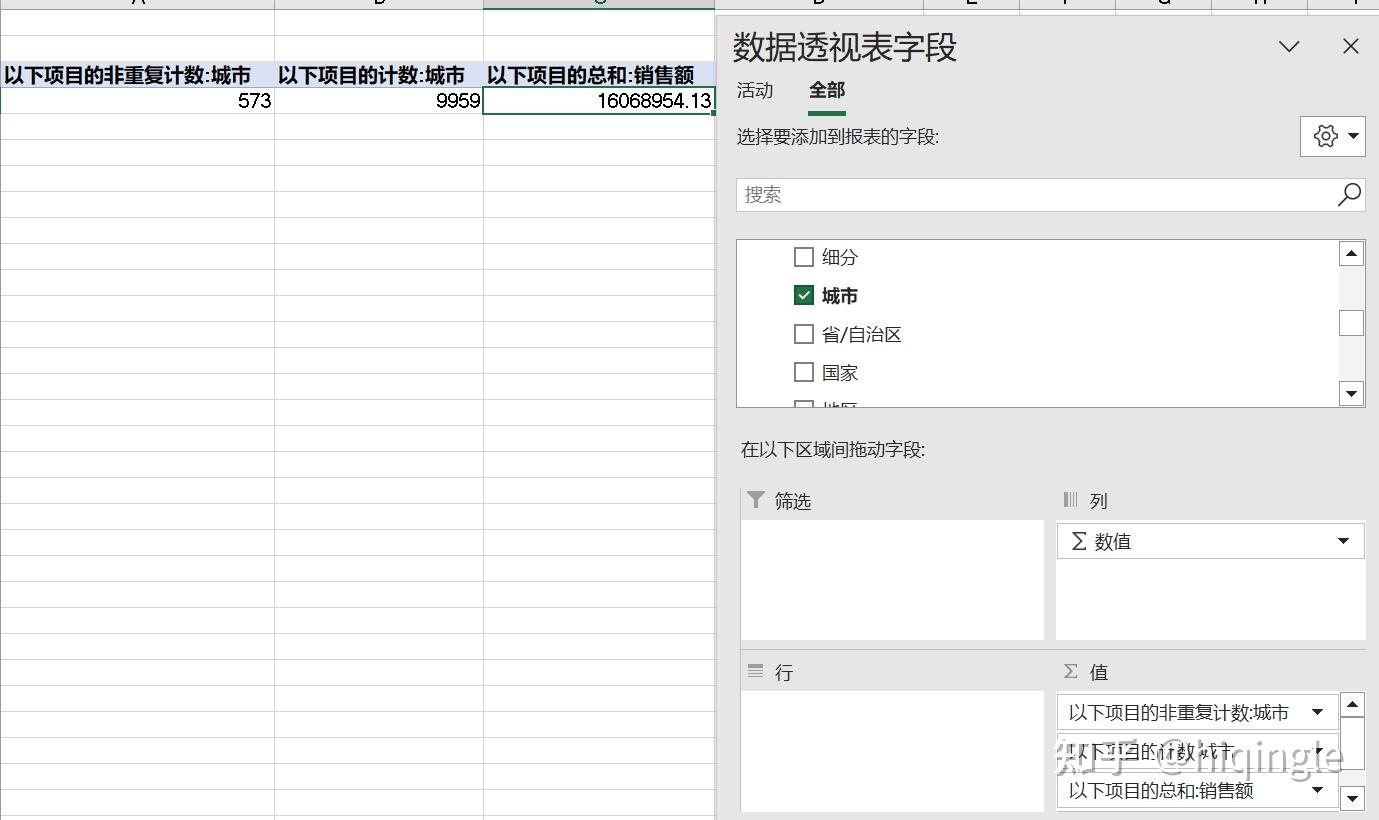This screenshot has width=1379, height=820.
Task: Click field list scroll-down arrow
Action: pos(1352,394)
